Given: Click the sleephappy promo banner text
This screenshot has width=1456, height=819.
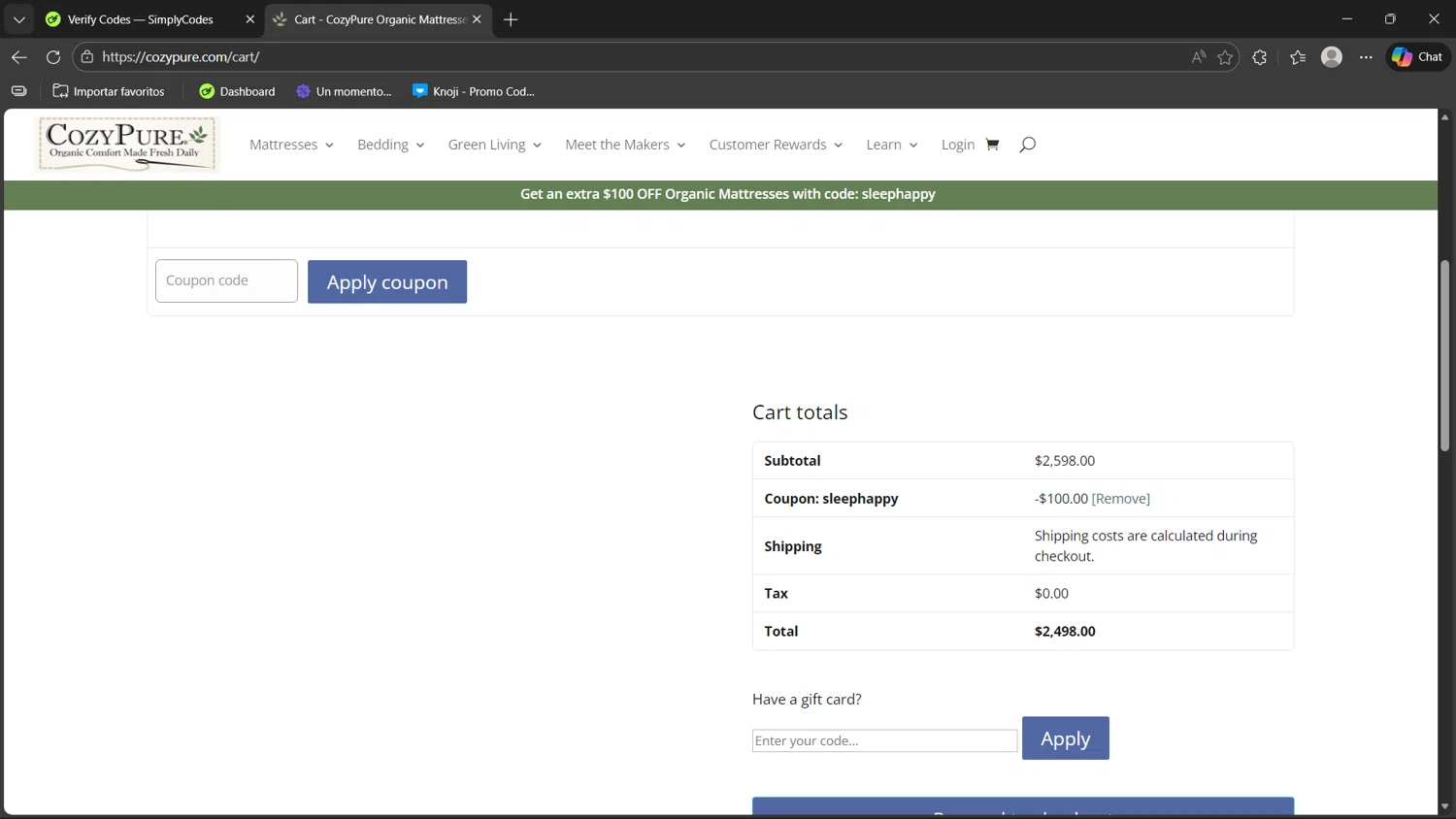Looking at the screenshot, I should coord(728,194).
